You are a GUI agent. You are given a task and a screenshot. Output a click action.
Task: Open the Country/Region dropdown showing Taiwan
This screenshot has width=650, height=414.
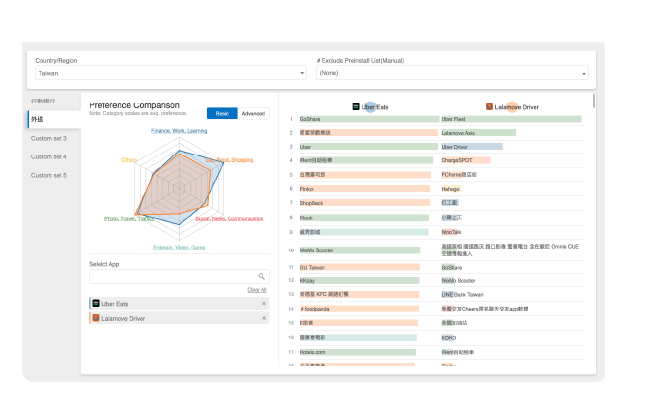point(171,73)
